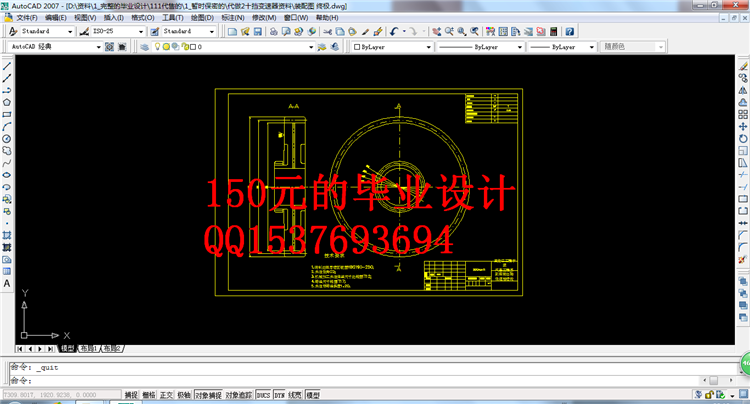Toggle 对象捕捉 object snap

coord(208,395)
